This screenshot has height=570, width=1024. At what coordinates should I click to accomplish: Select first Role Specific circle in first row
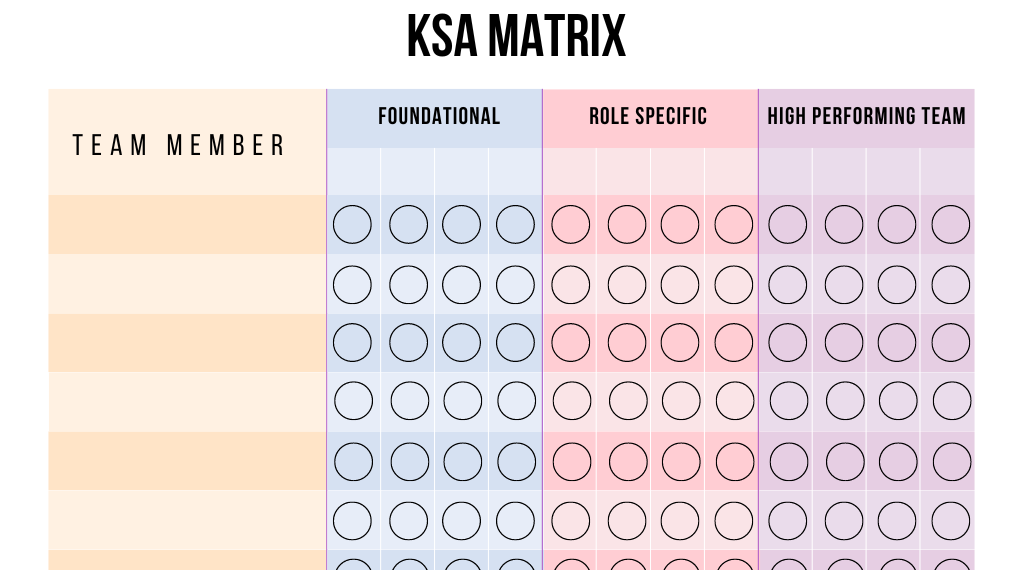[571, 225]
